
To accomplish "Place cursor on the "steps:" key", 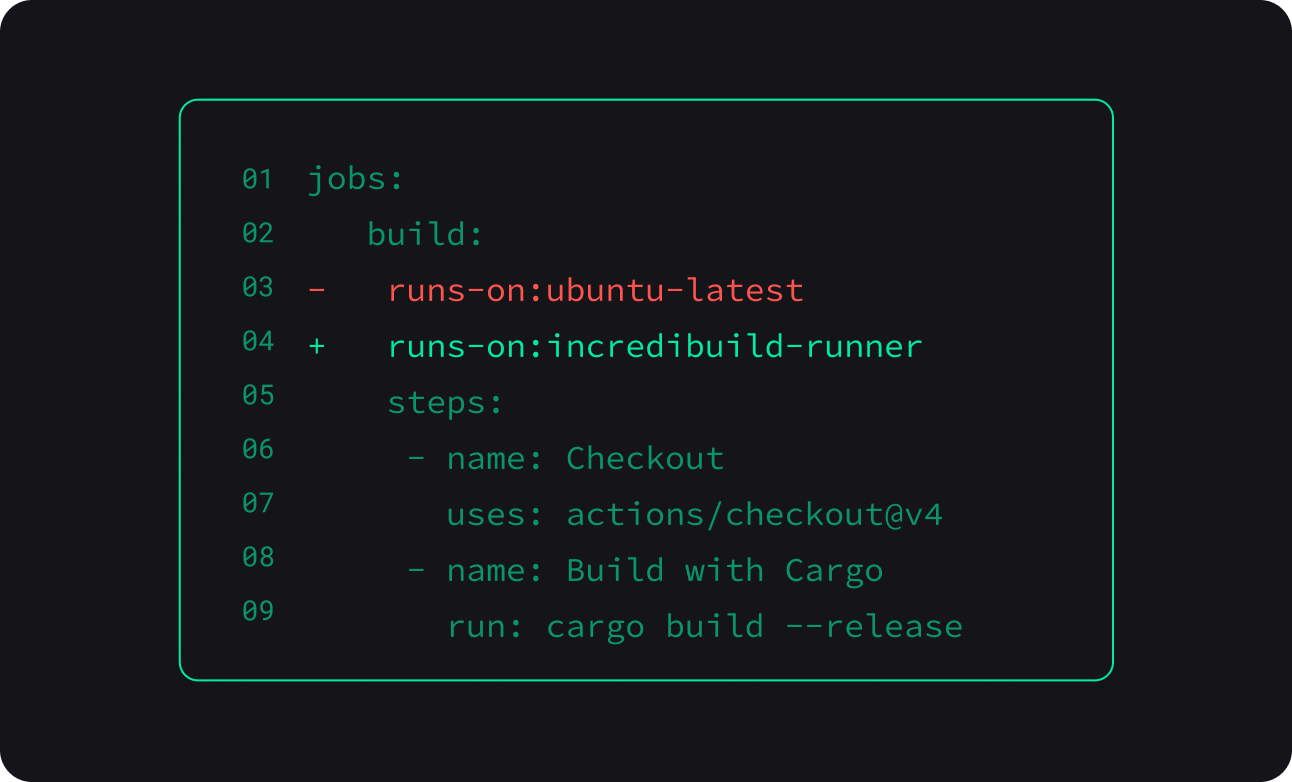I will tap(445, 404).
